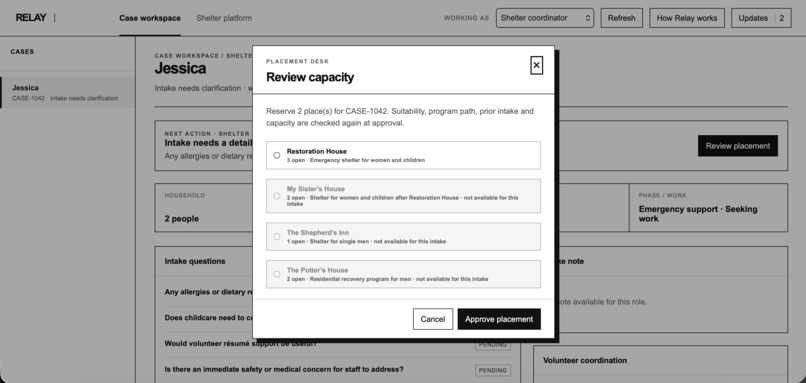Click the immediate safety or medical concern question

point(284,369)
